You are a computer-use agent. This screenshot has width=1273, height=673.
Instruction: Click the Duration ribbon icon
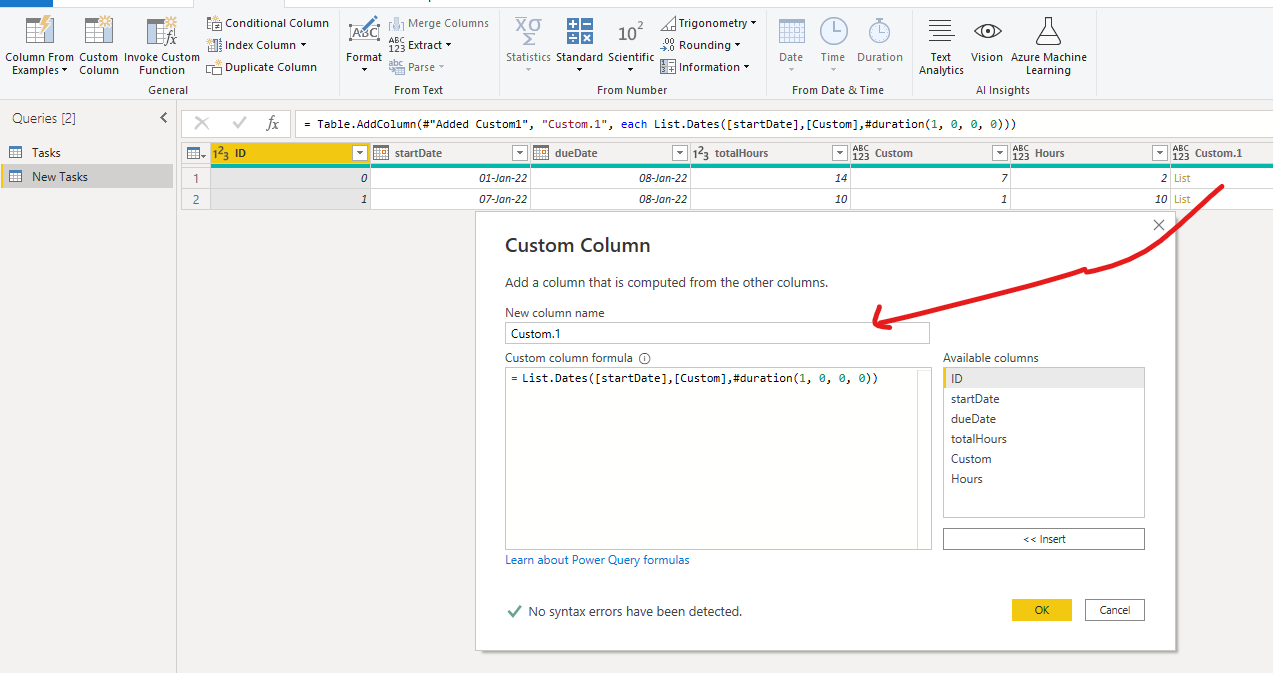click(880, 31)
